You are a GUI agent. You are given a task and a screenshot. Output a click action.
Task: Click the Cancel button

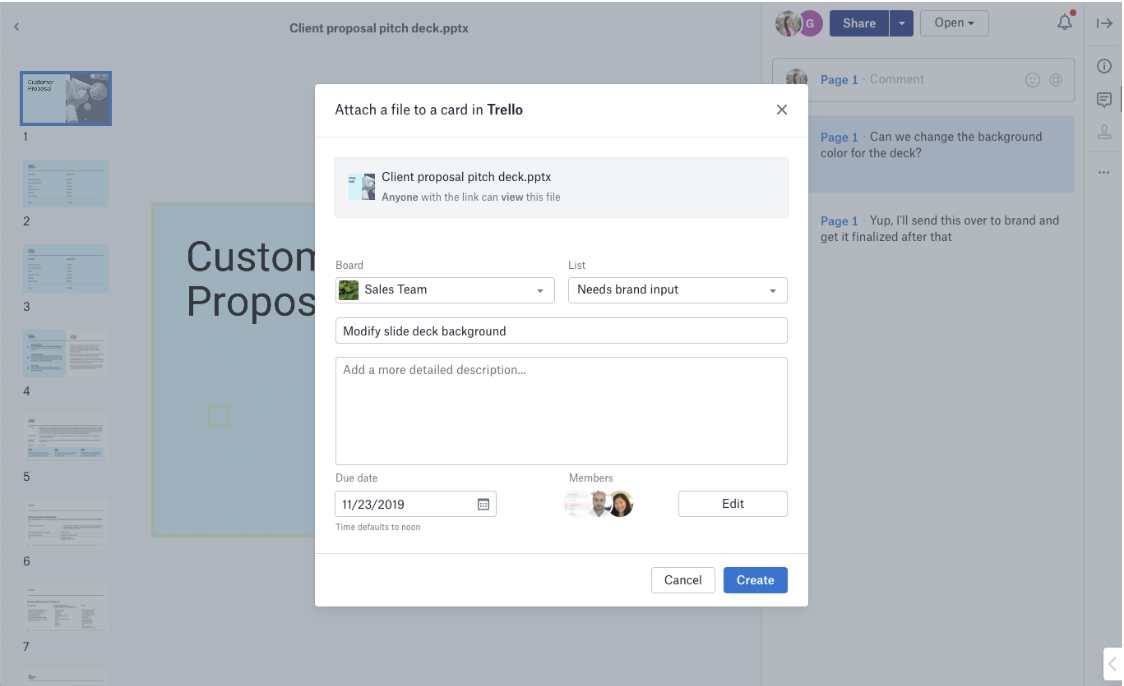683,580
